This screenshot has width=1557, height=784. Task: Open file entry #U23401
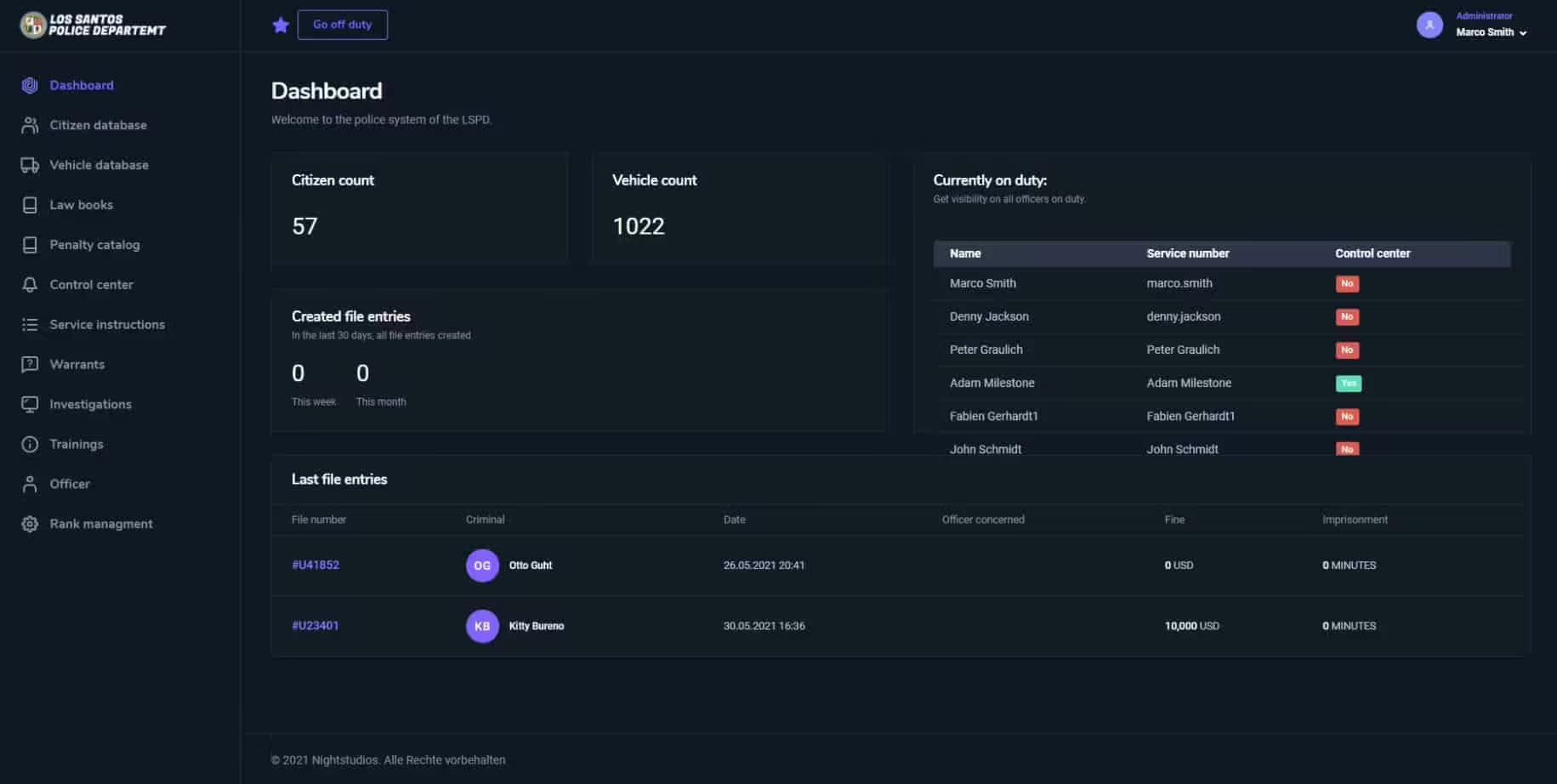coord(315,625)
